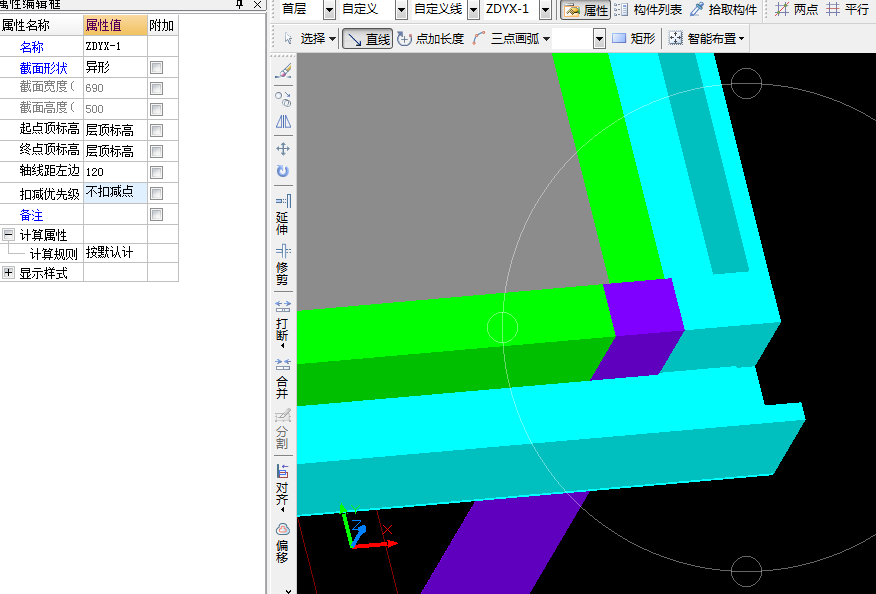Select the 直线 line drawing tool

[x=368, y=39]
